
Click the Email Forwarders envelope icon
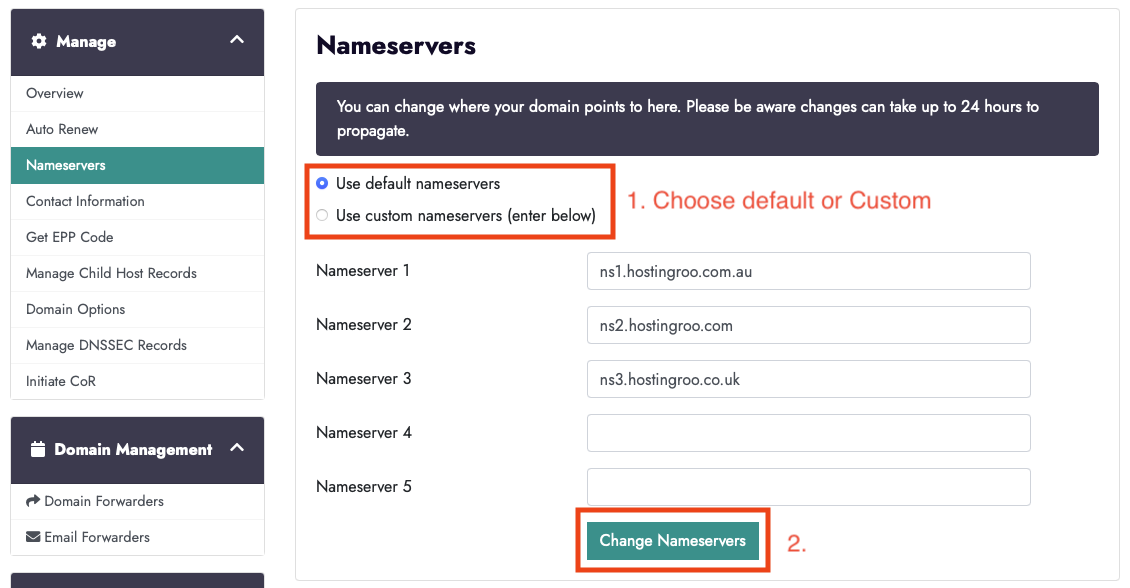pos(33,537)
